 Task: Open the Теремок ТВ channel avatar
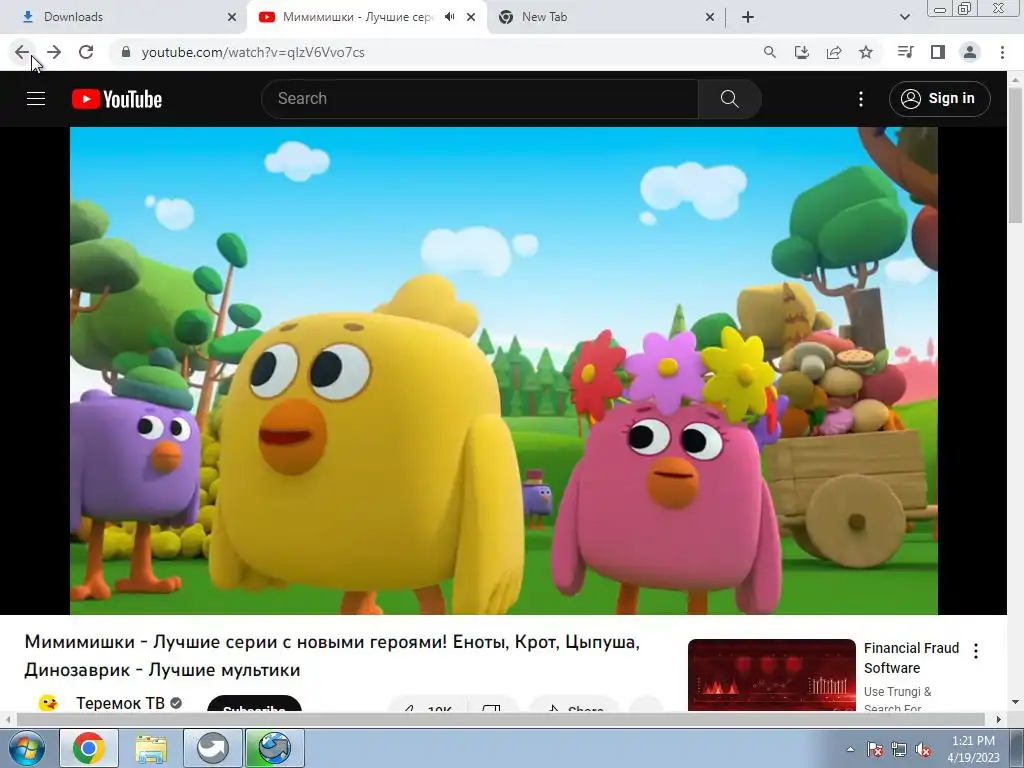[x=48, y=702]
